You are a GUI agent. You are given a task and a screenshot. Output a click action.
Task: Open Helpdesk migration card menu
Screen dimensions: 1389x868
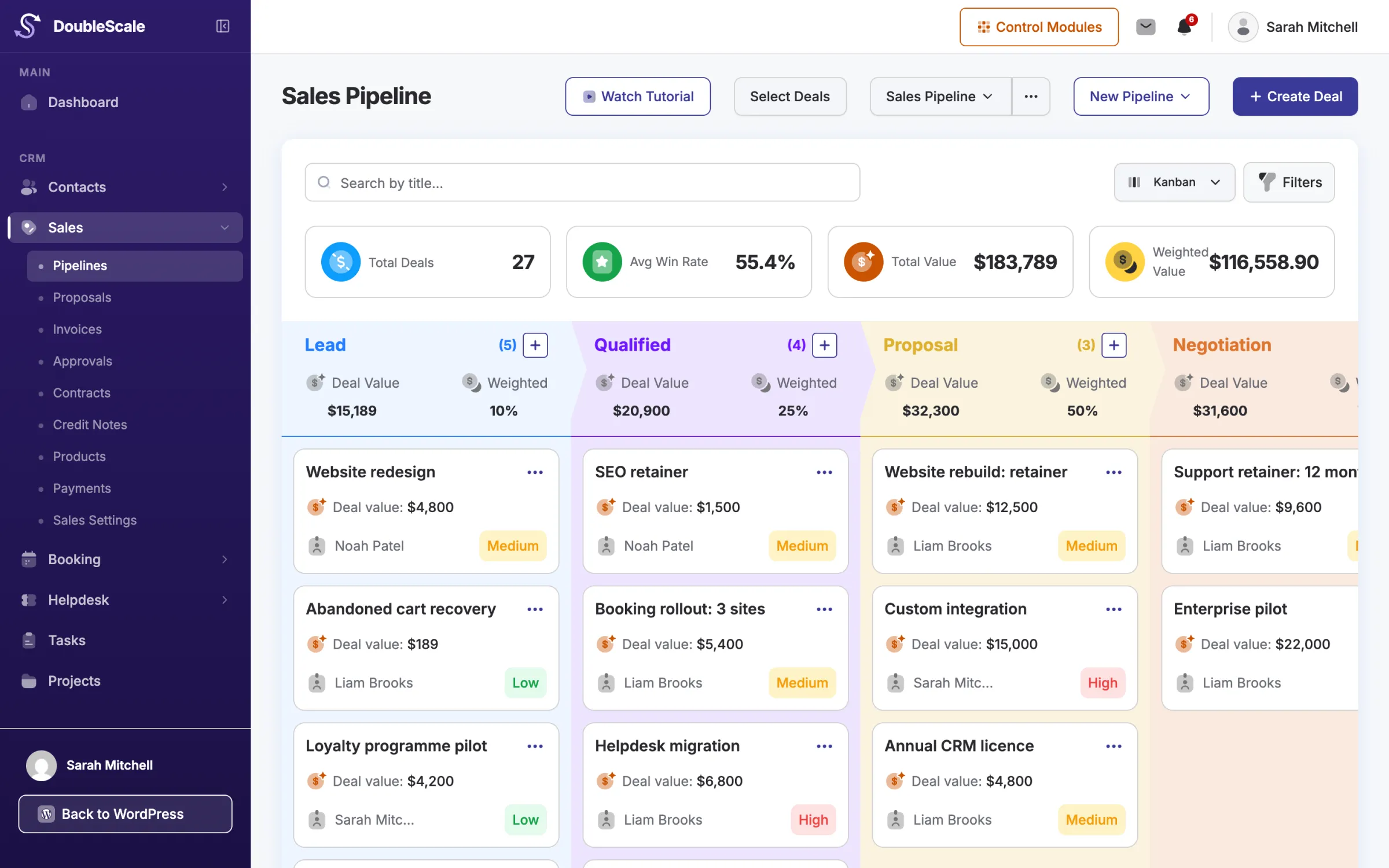825,746
